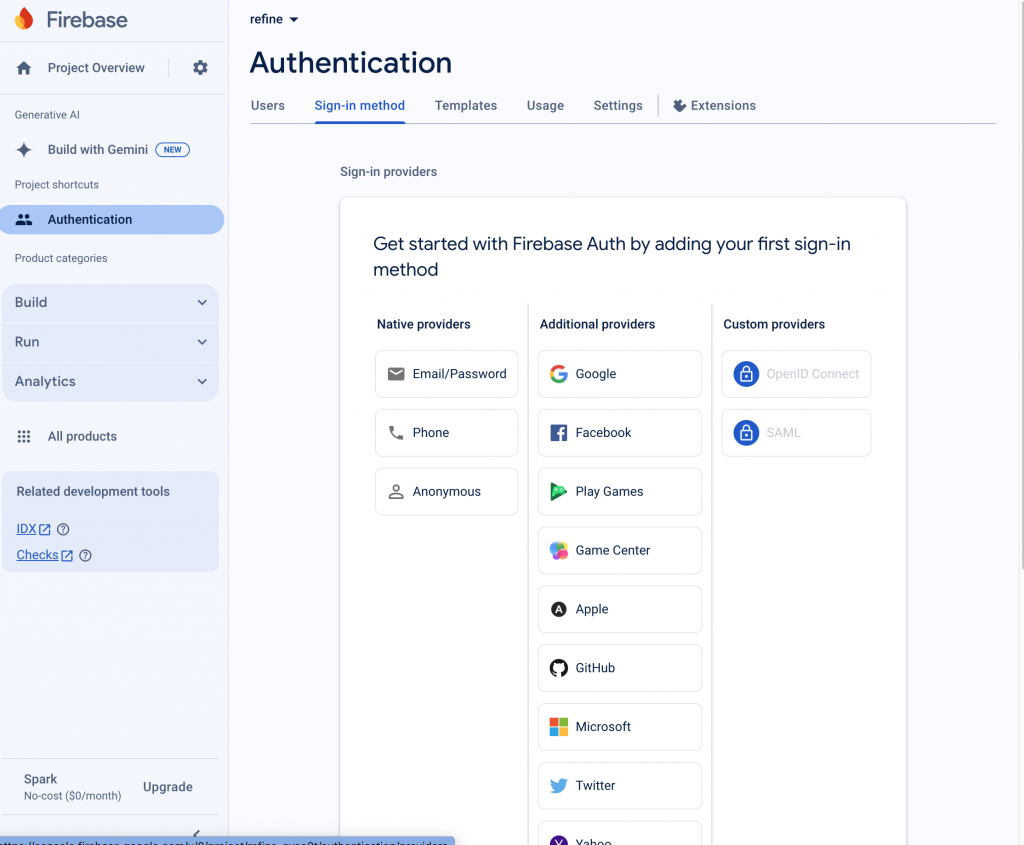Click the Authentication people icon in sidebar
Screen dimensions: 1024x845
coord(24,219)
